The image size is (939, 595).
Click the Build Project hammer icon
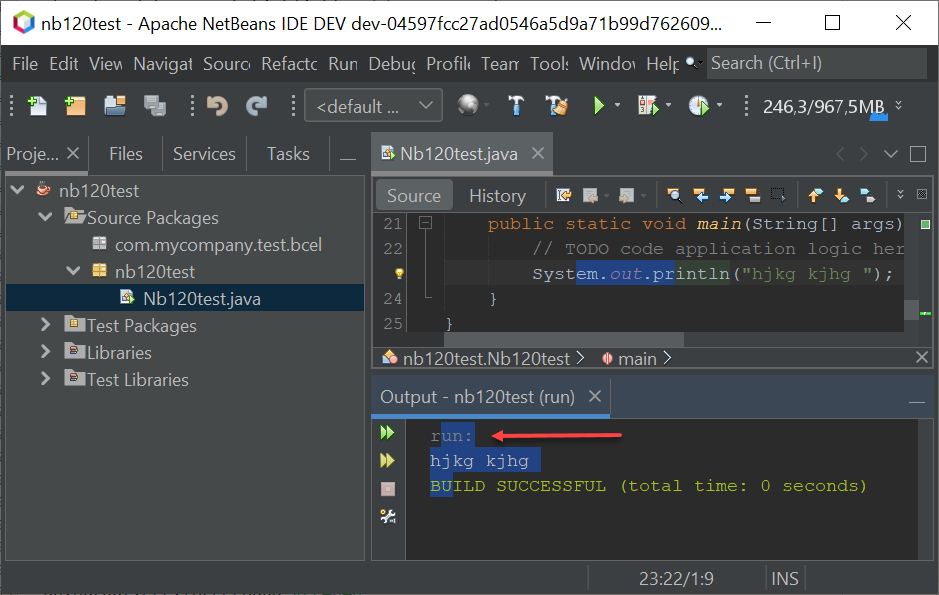tap(516, 106)
